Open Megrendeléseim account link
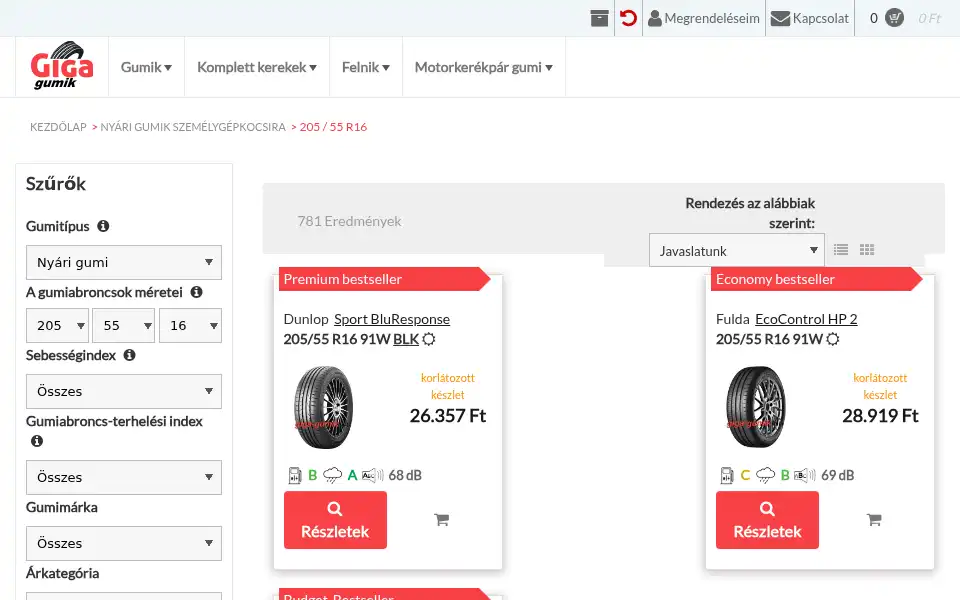The image size is (960, 600). click(x=704, y=18)
